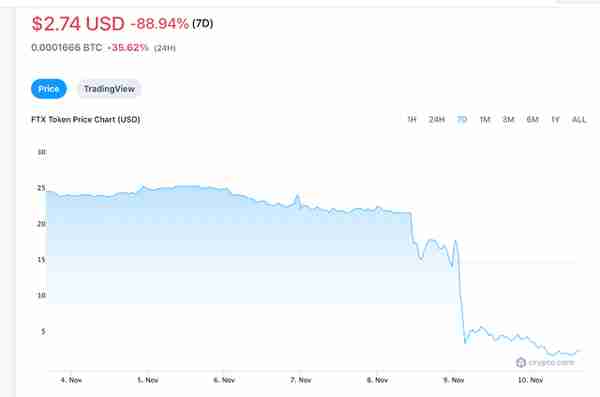Click the crypto.com watermark logo icon
This screenshot has width=600, height=397.
click(521, 362)
